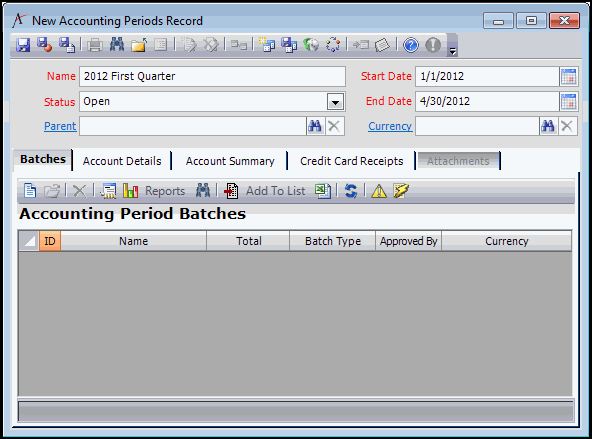The height and width of the screenshot is (439, 592).
Task: Click the grayed open folder icon in batches toolbar
Action: coord(52,191)
